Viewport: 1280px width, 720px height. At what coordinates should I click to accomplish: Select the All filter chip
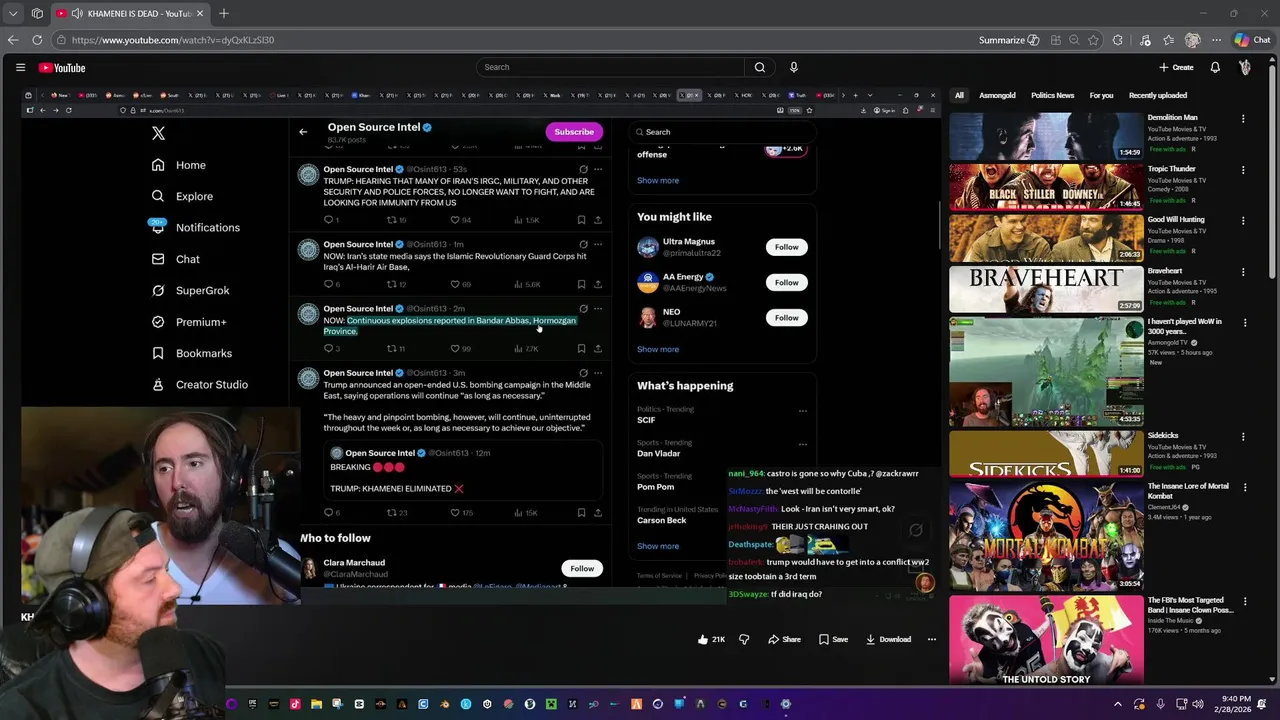click(959, 95)
